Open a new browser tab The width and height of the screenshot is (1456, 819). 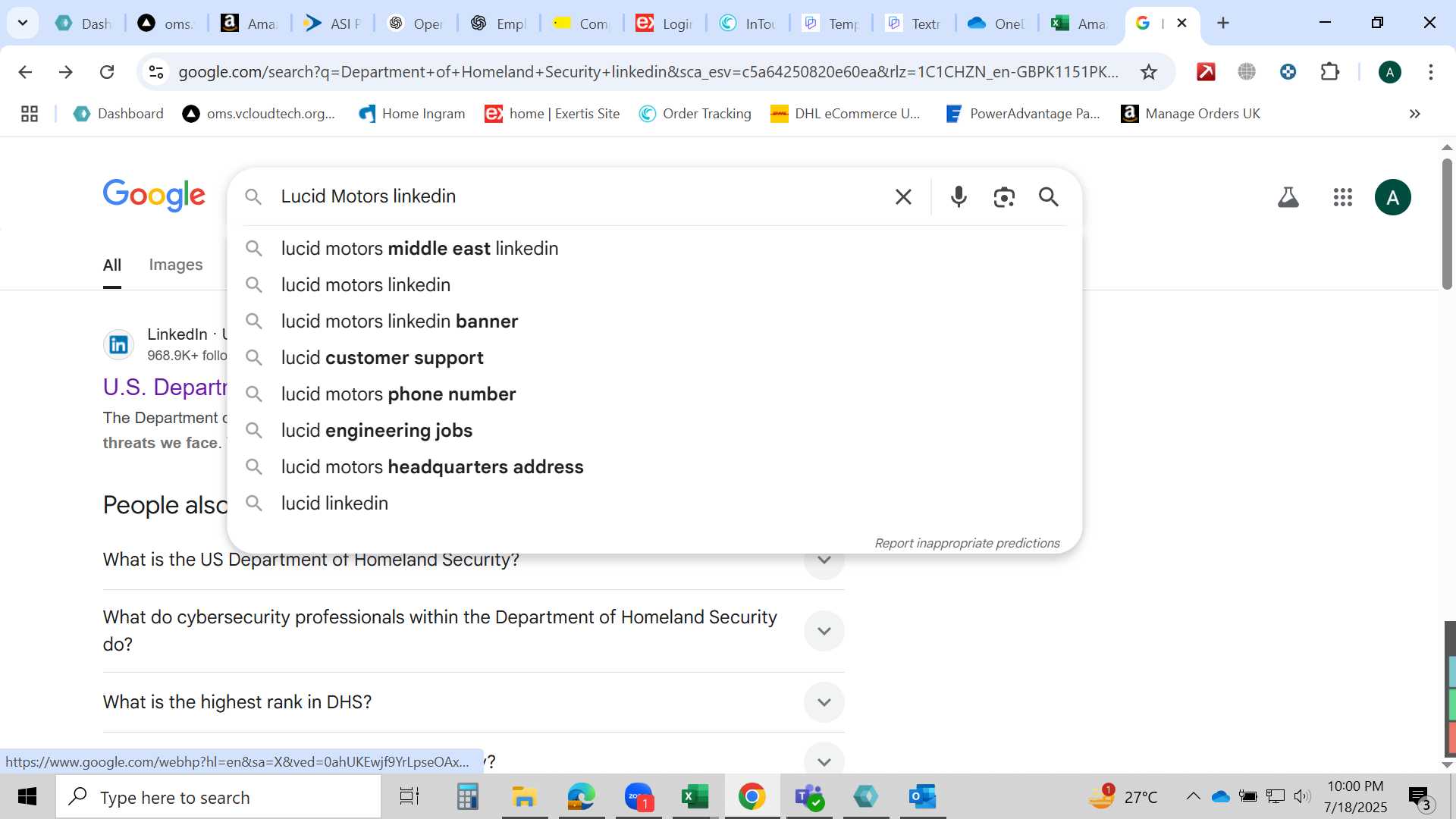tap(1223, 23)
